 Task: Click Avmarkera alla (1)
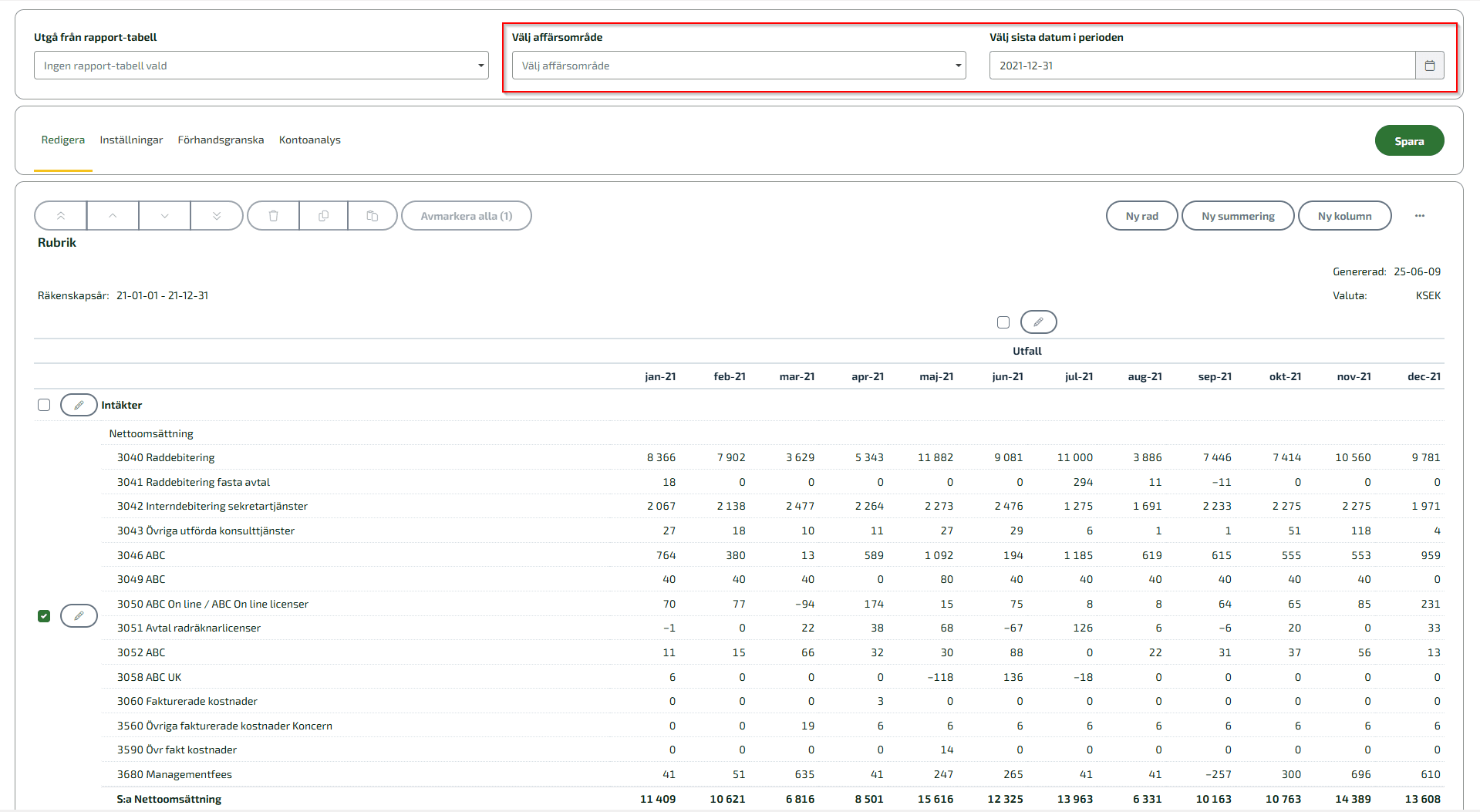467,216
